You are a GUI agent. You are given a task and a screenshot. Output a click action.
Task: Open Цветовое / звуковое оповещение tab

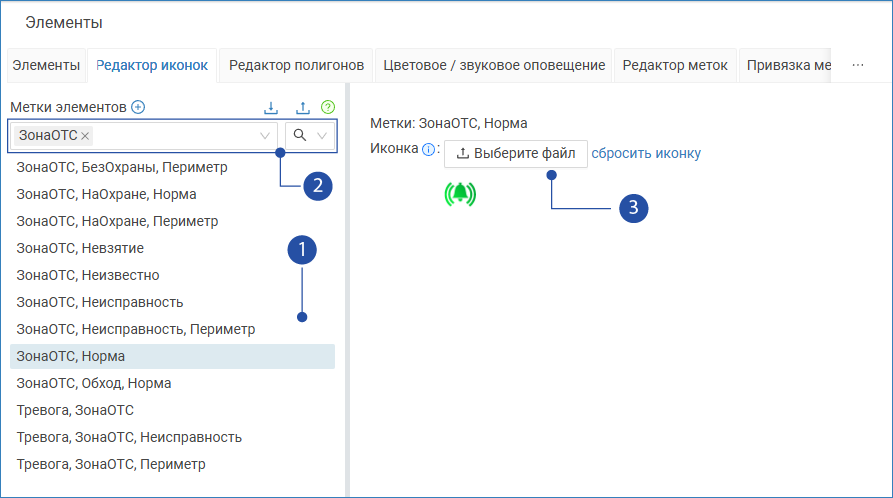coord(494,65)
